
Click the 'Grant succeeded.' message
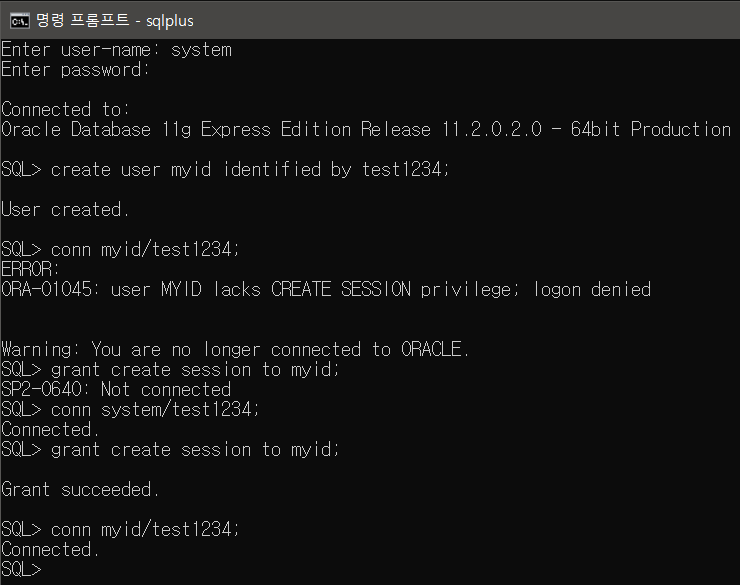(x=81, y=490)
